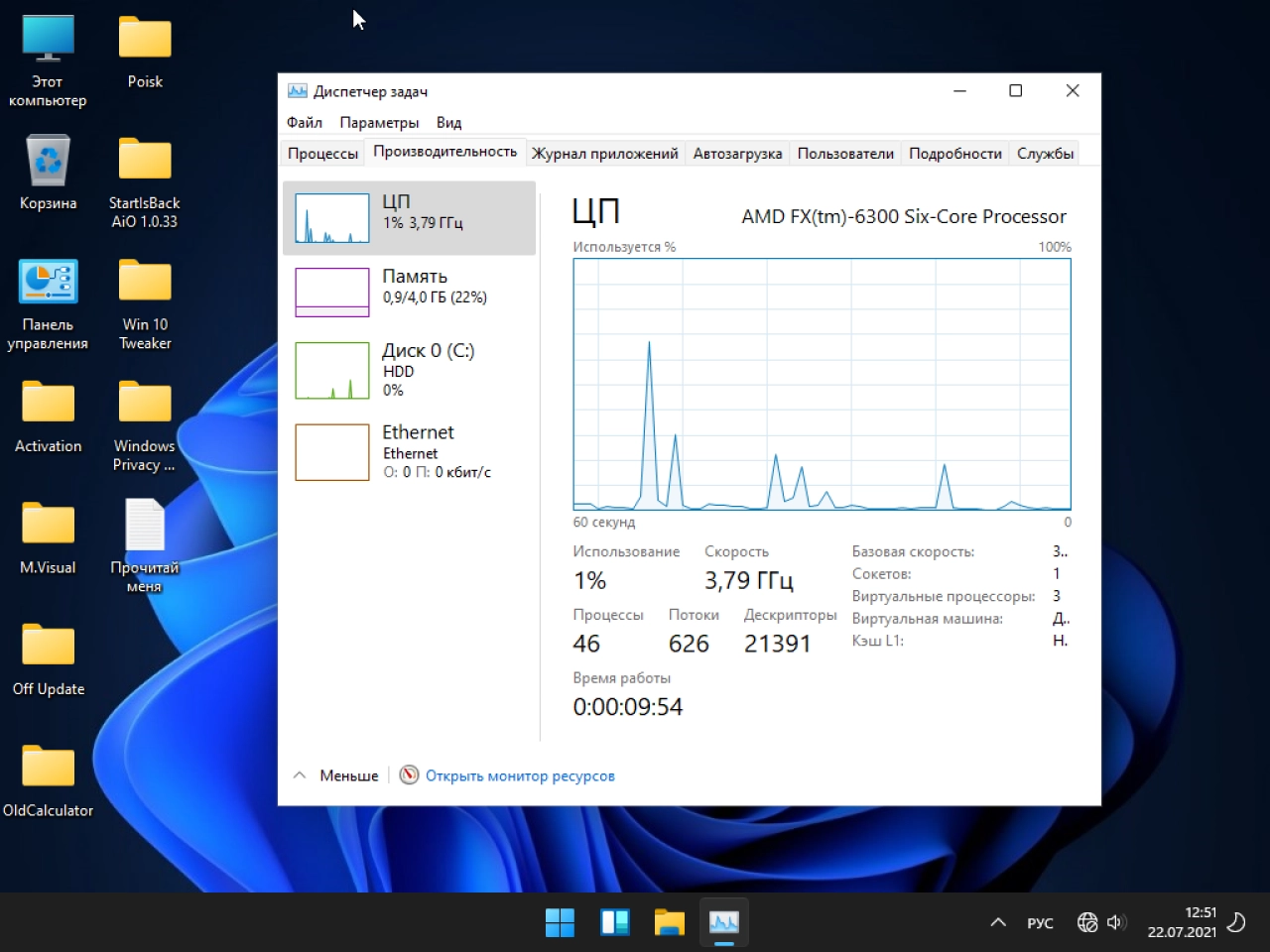Click the Task Manager taskbar icon
Screen dimensions: 1270x952
(724, 922)
